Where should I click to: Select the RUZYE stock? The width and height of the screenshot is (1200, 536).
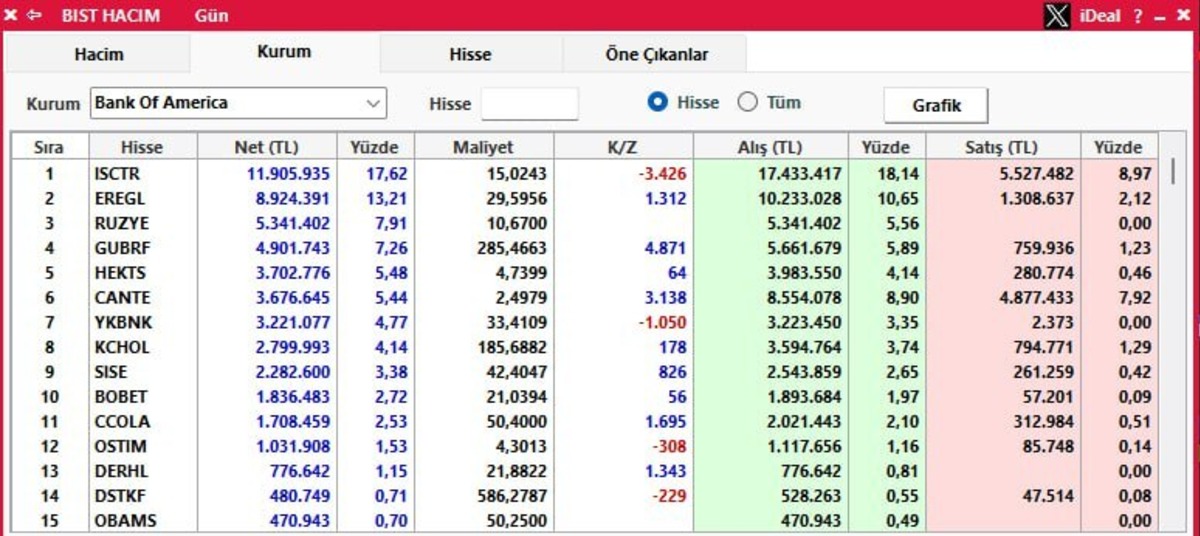[x=119, y=223]
